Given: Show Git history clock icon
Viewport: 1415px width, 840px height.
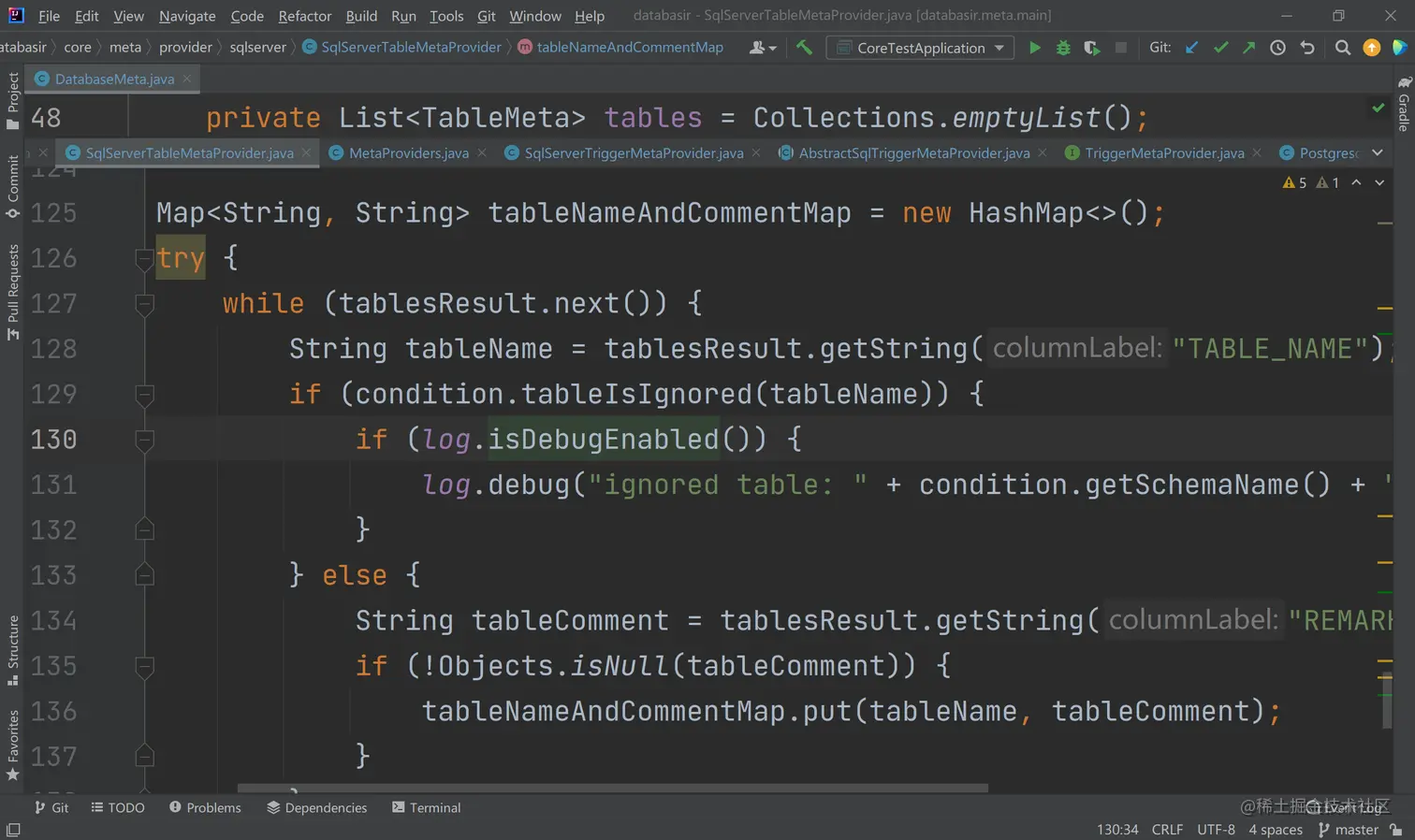Looking at the screenshot, I should pos(1278,48).
